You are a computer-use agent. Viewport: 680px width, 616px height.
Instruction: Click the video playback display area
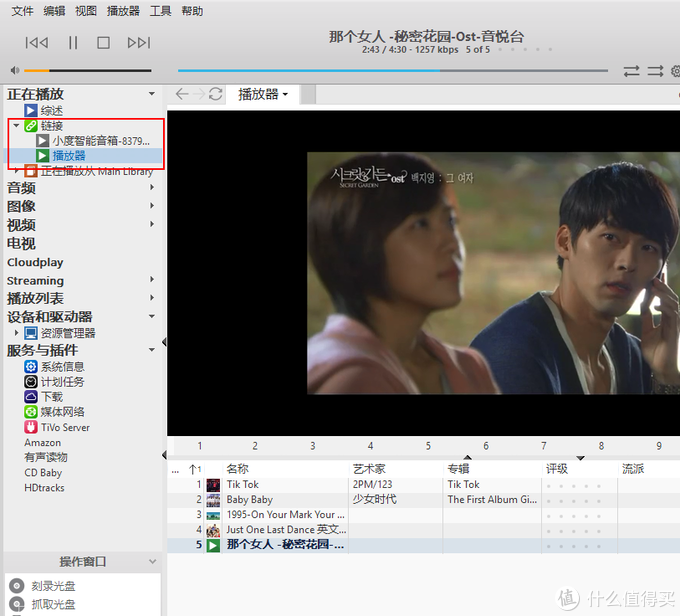[424, 273]
